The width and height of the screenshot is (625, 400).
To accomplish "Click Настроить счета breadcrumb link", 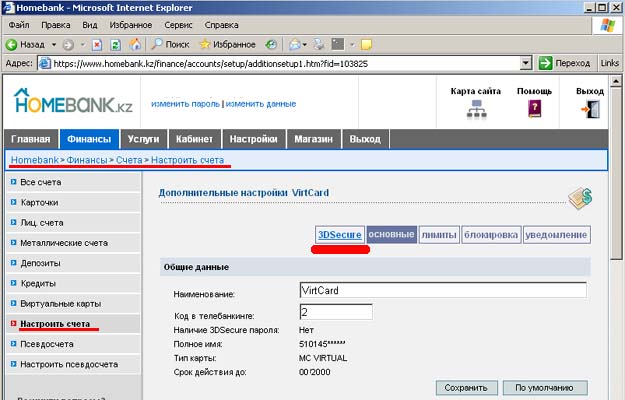I will pos(187,160).
